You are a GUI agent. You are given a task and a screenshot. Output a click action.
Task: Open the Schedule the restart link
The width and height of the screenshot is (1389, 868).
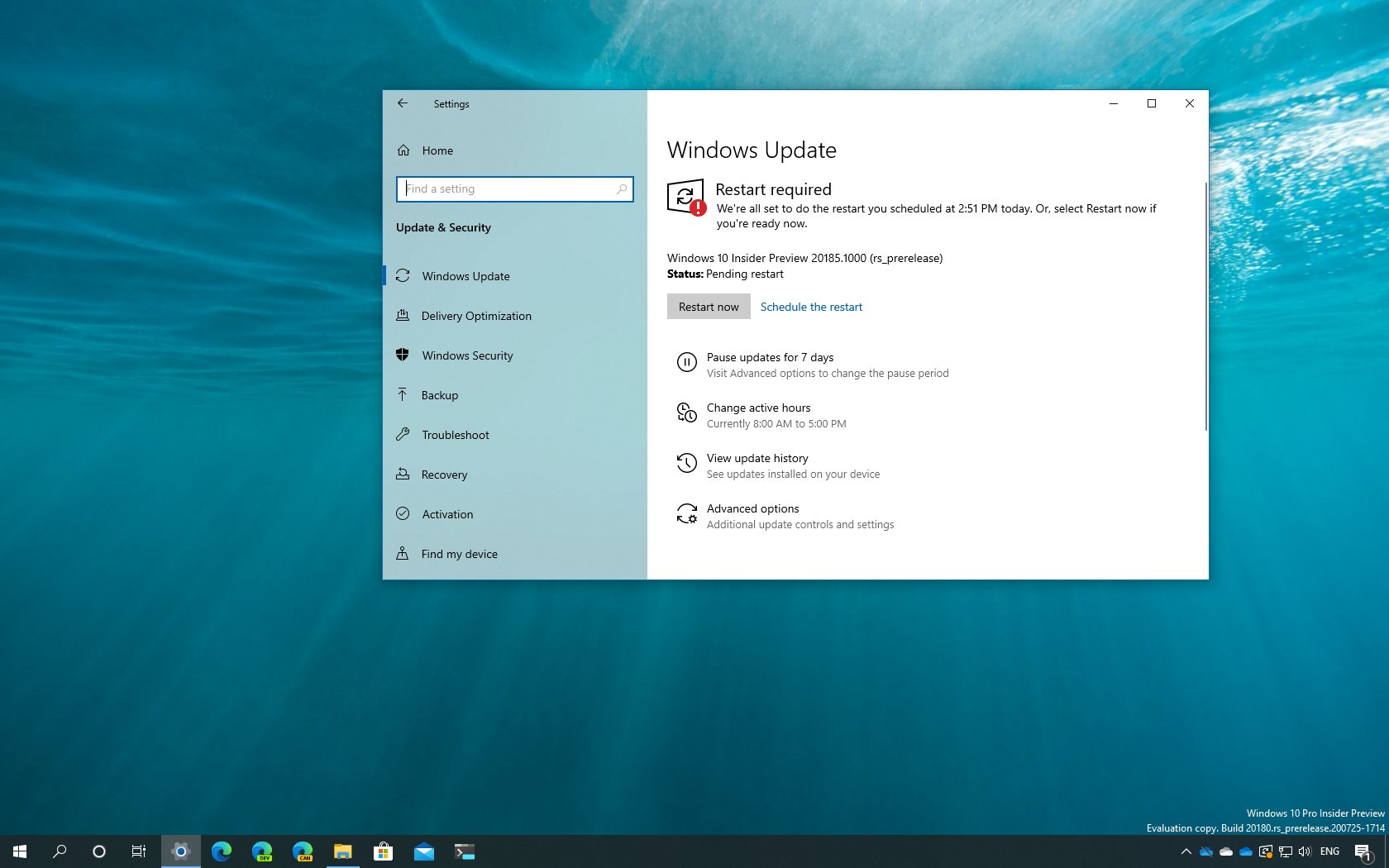point(810,307)
